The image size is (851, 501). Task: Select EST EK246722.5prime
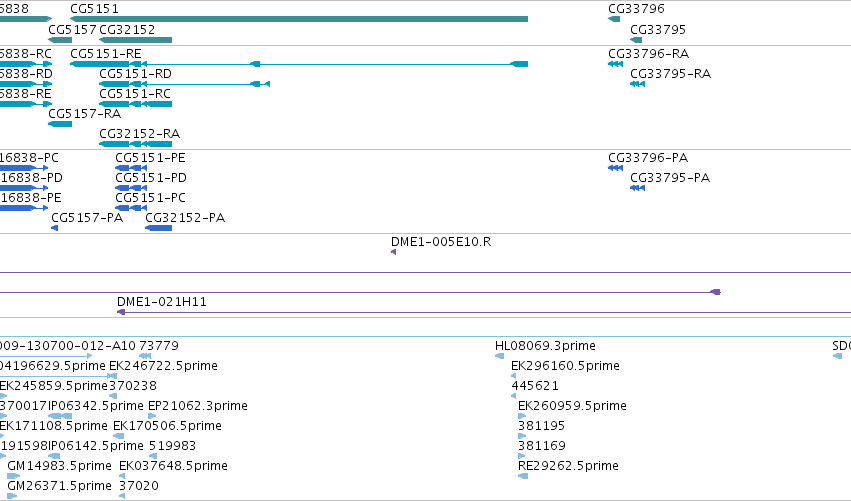tap(163, 366)
